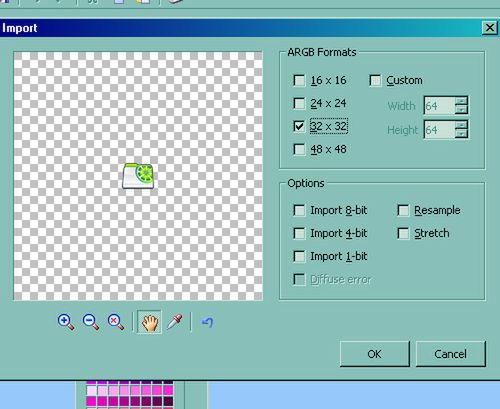The width and height of the screenshot is (500, 409).
Task: Click the Height value field
Action: tap(439, 130)
